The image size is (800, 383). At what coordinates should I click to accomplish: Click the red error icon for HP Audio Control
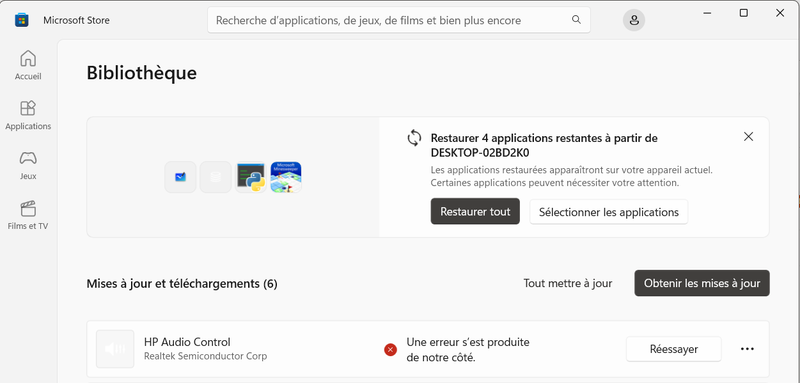[x=390, y=349]
